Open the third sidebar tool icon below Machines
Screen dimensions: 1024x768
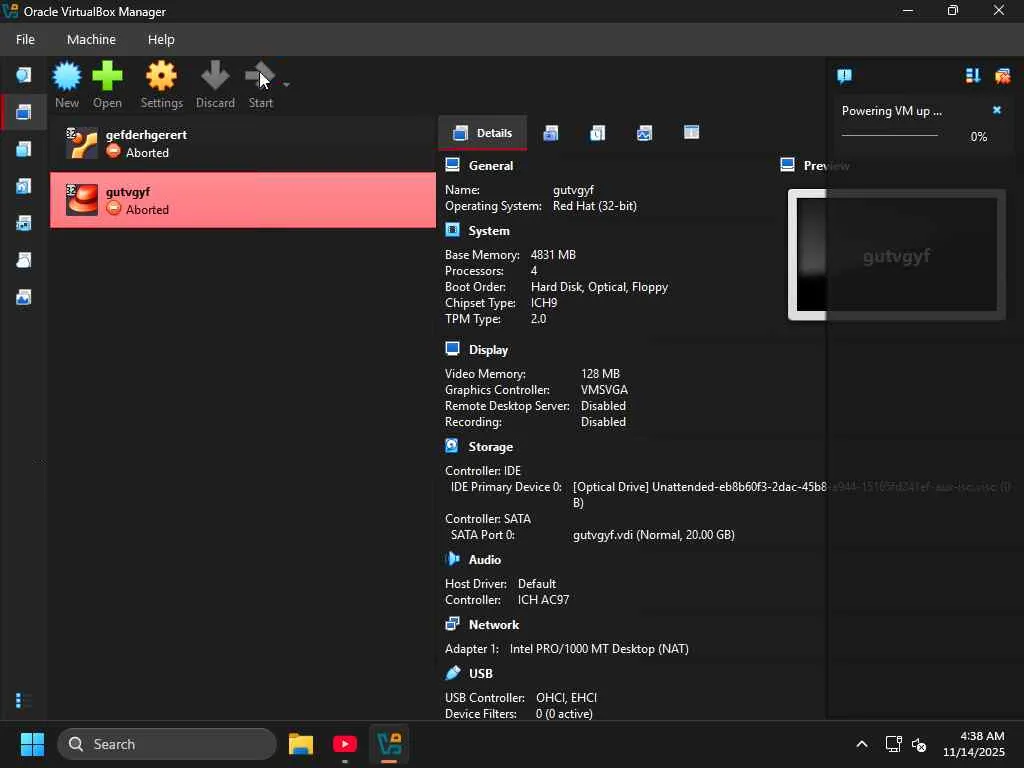pos(24,150)
